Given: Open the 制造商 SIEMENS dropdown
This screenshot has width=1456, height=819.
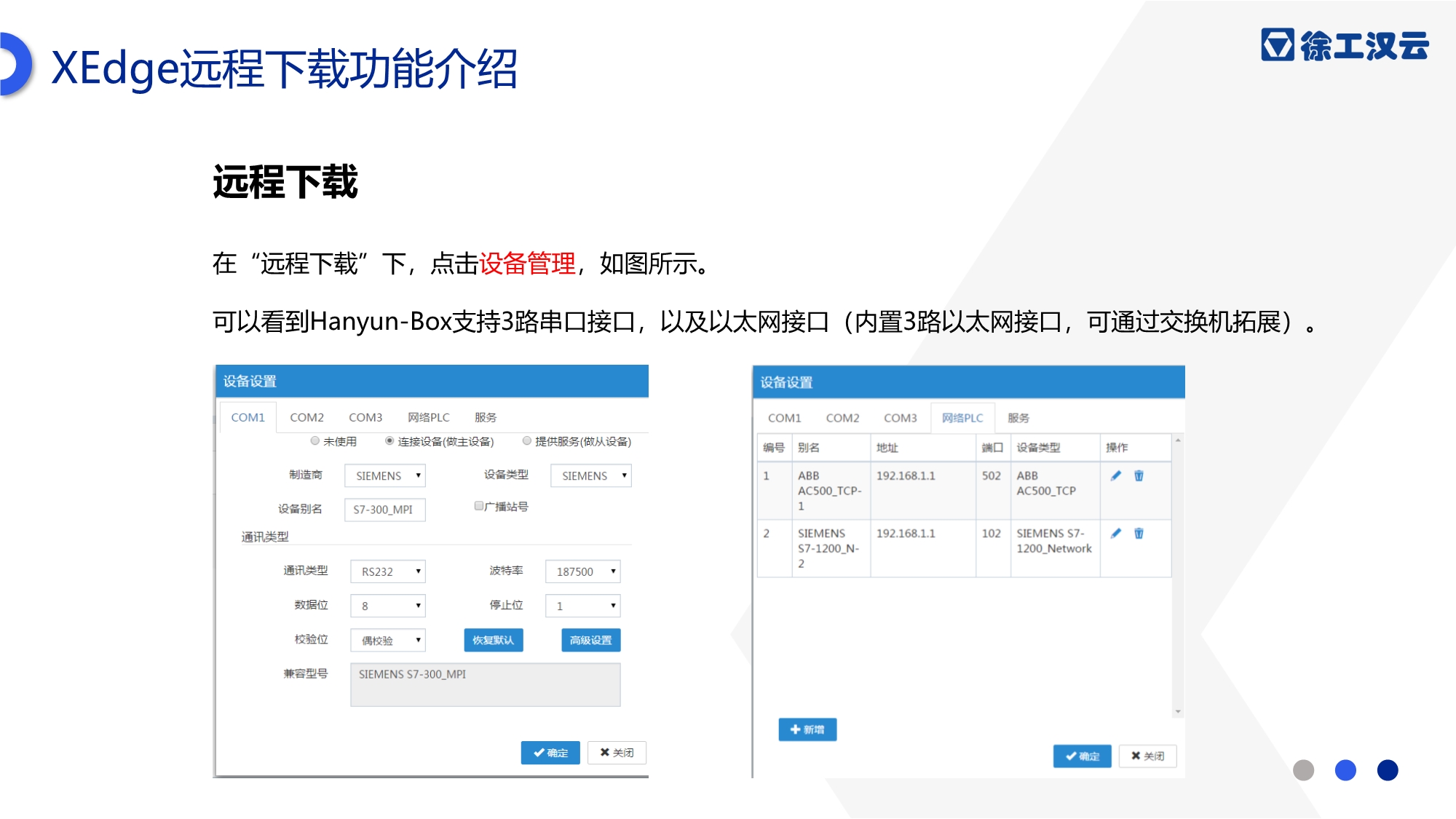Looking at the screenshot, I should point(385,475).
